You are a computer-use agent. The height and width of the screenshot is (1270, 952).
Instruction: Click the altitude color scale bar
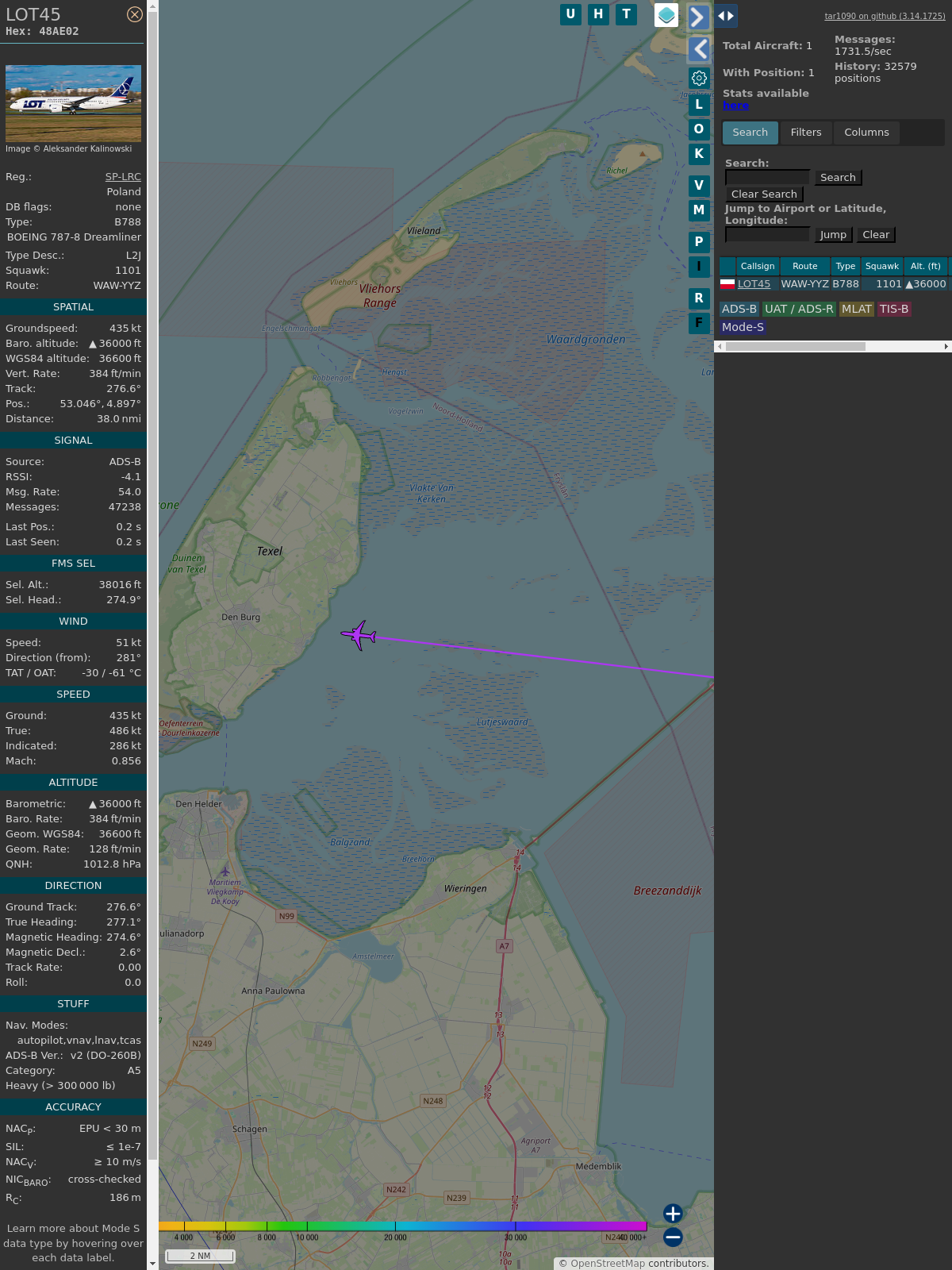point(403,1226)
